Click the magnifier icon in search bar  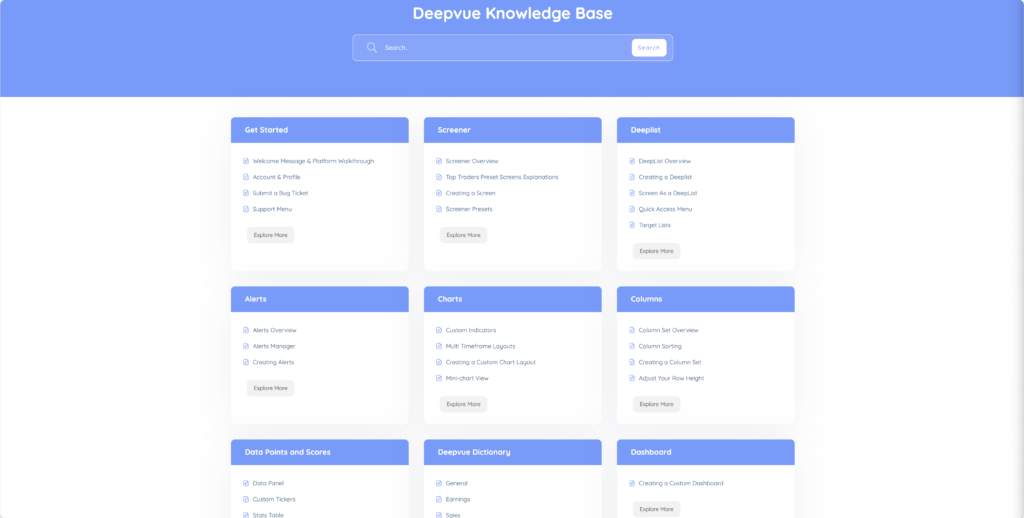click(372, 48)
